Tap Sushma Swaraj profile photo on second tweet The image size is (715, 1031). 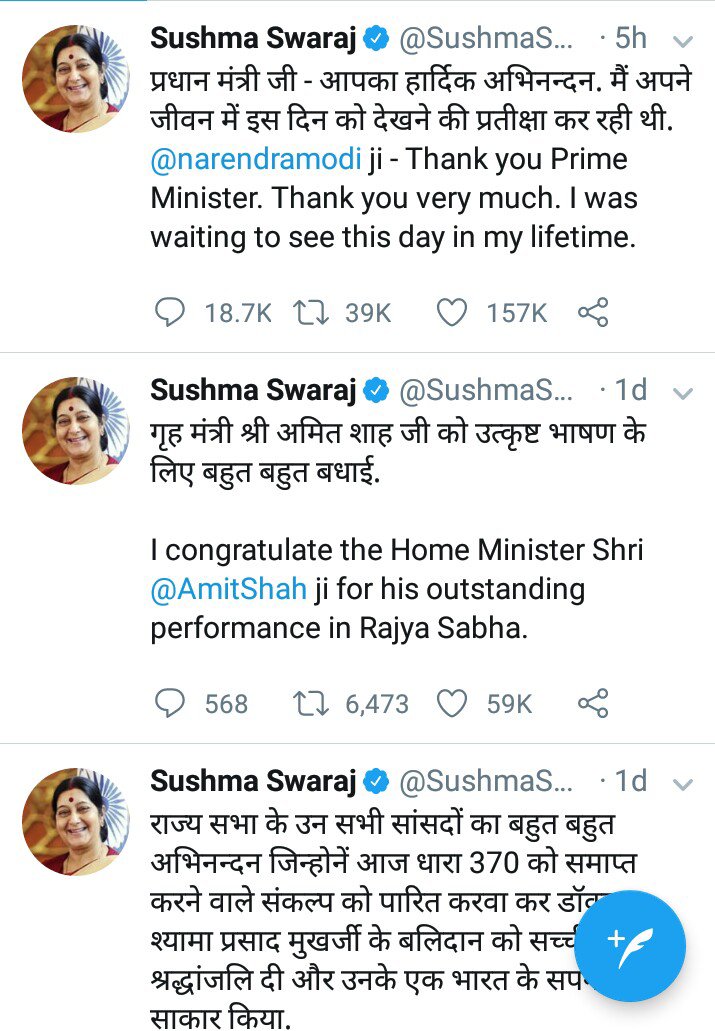(76, 430)
